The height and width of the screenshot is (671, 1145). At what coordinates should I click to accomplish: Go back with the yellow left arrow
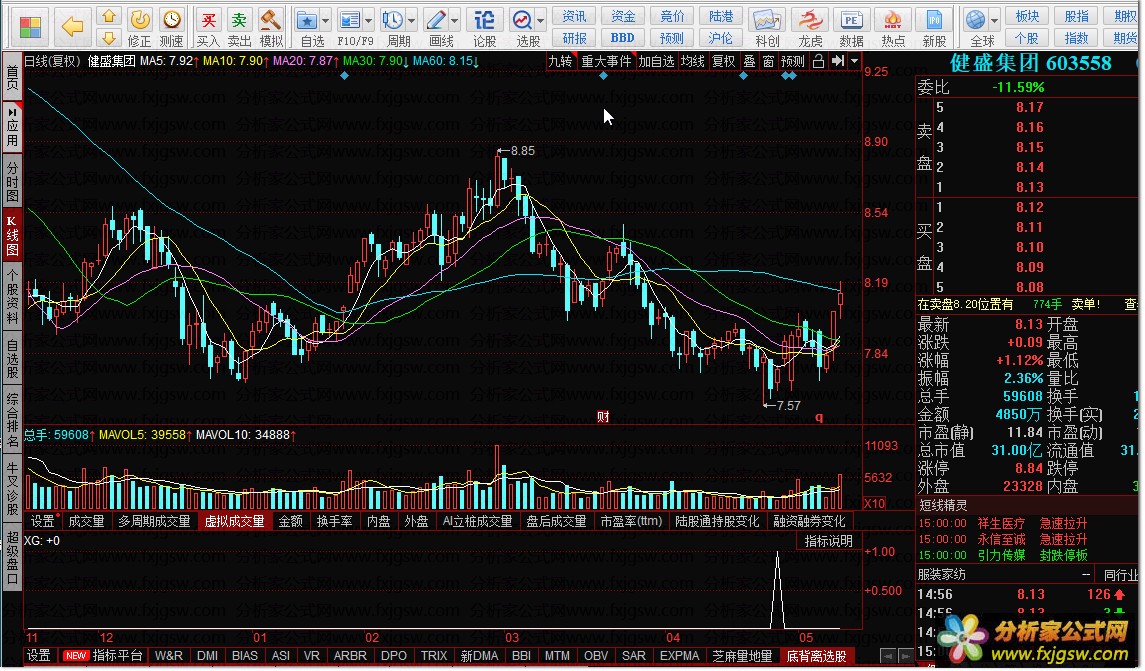[x=72, y=28]
